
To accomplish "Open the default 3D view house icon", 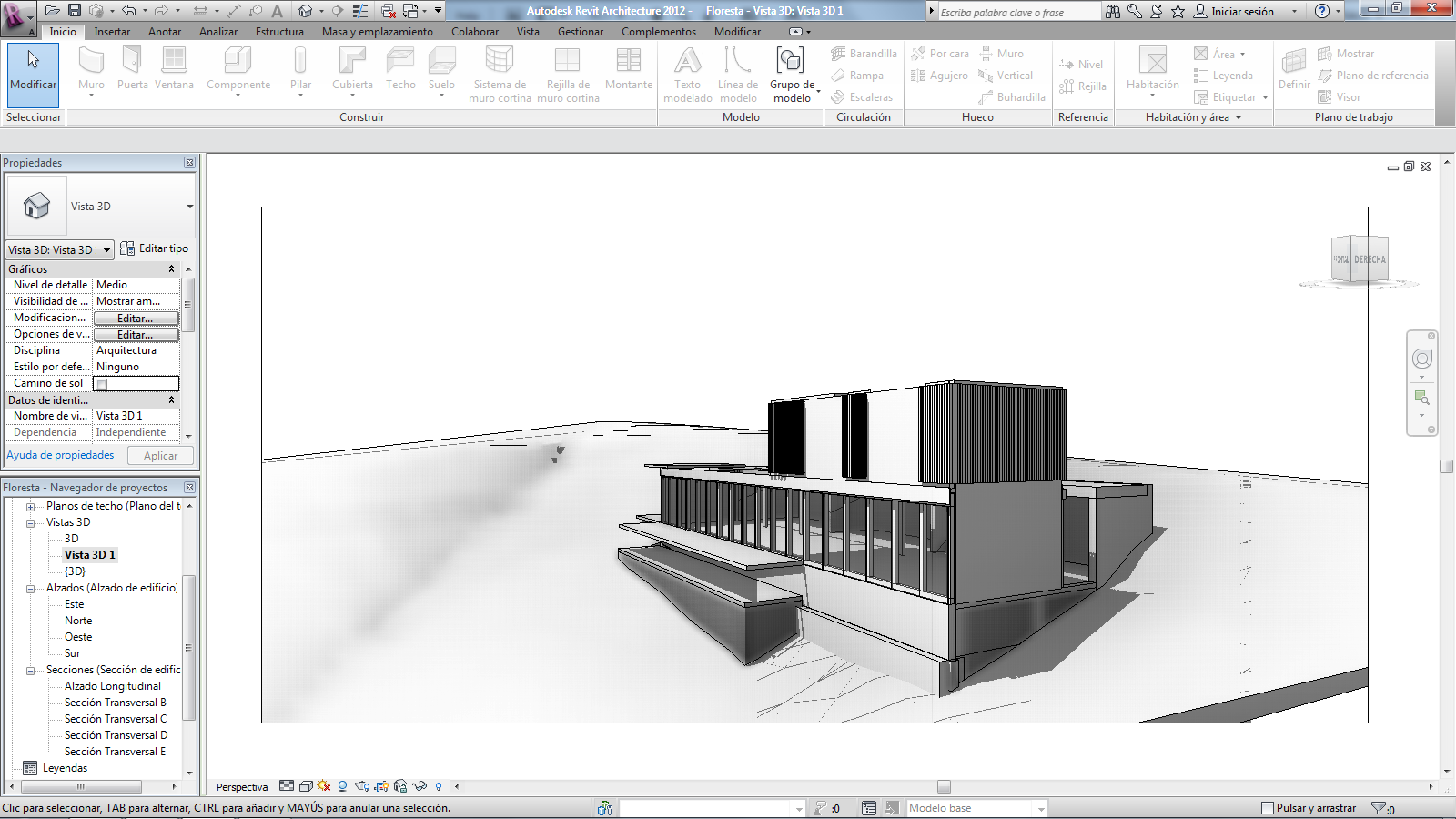I will click(x=305, y=11).
